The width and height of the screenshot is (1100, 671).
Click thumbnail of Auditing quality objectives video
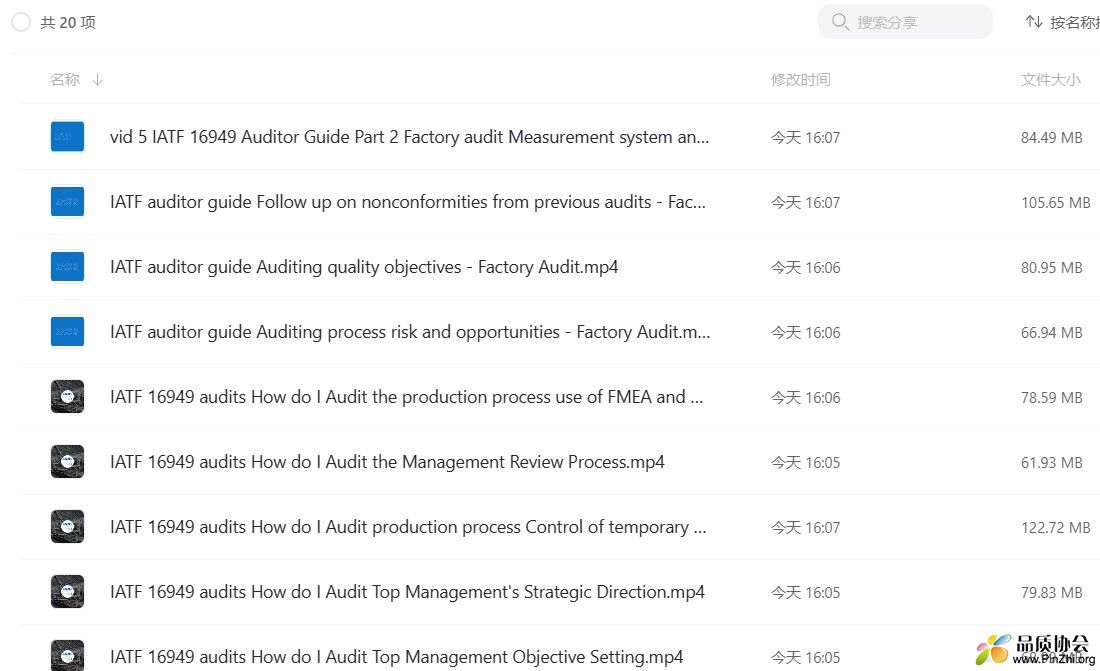coord(67,267)
